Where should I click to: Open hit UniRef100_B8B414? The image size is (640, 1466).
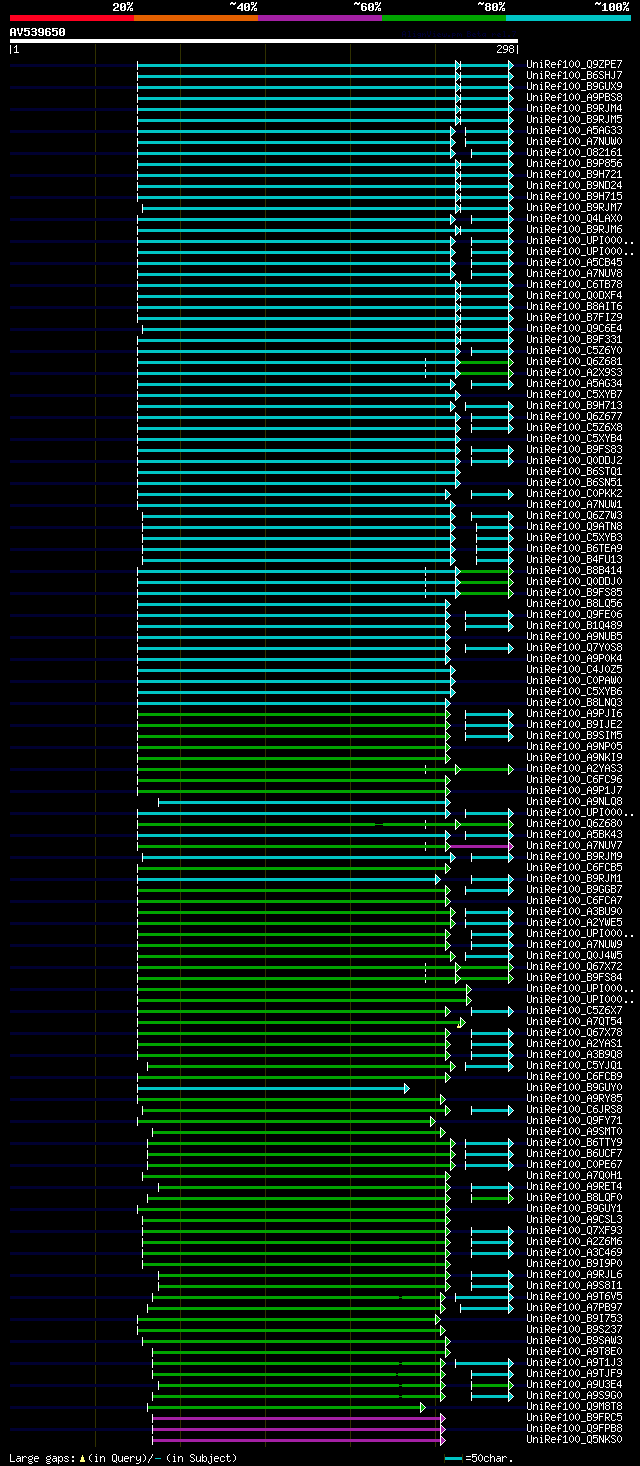point(574,570)
